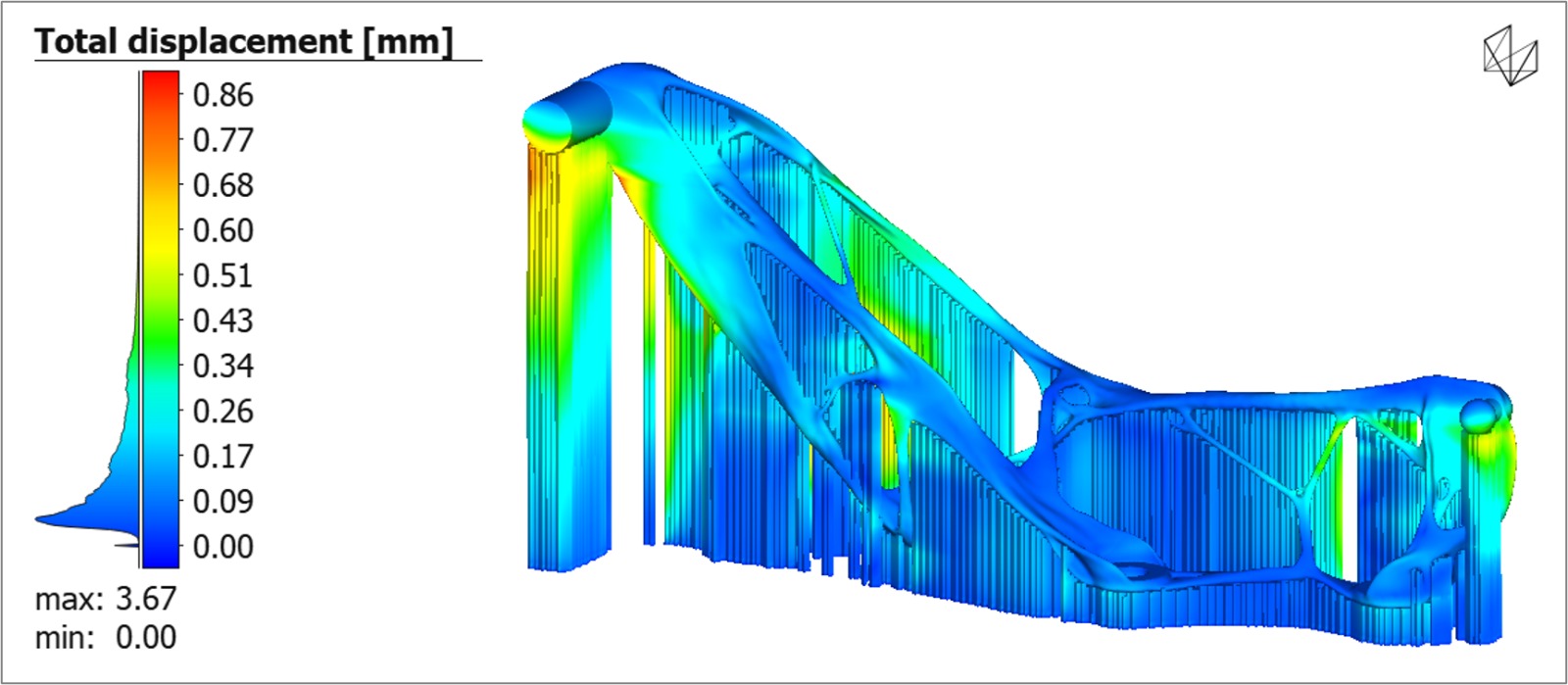This screenshot has height=685, width=1568.
Task: Select the 0.34 legend value label
Action: [x=222, y=366]
